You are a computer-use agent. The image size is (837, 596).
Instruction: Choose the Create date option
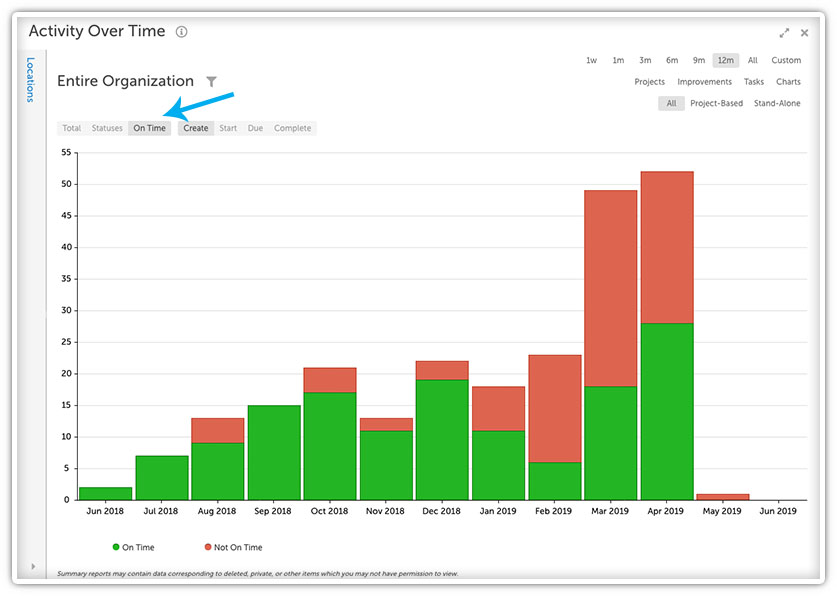(x=196, y=128)
